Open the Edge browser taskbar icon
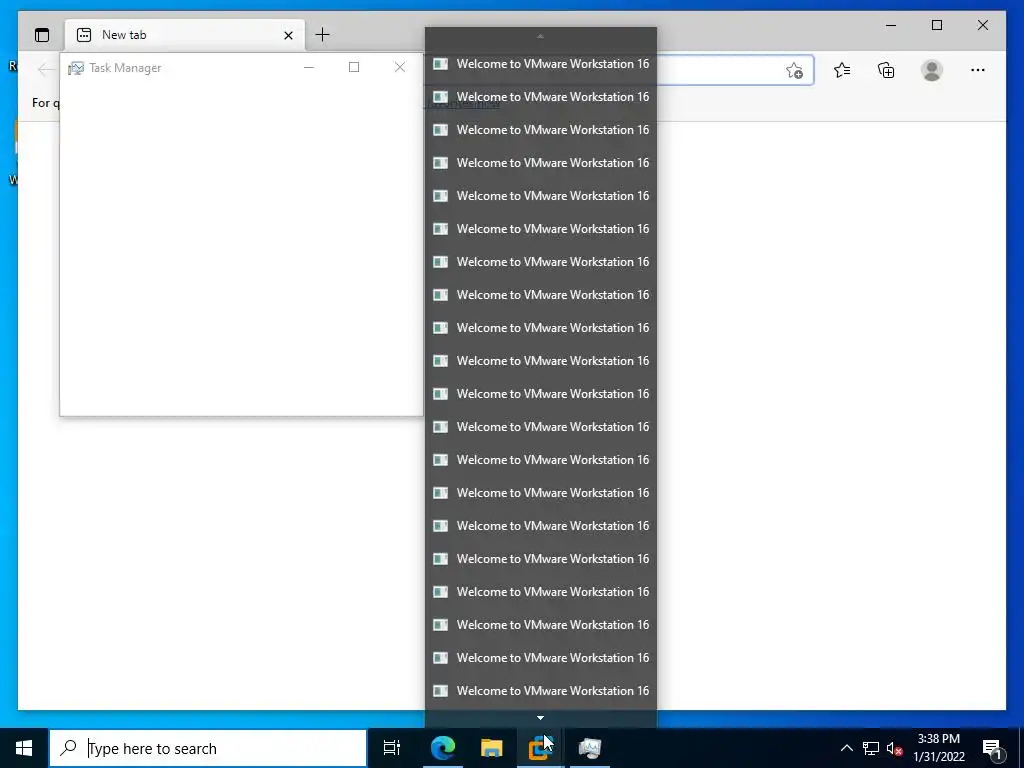The height and width of the screenshot is (768, 1024). pos(442,748)
